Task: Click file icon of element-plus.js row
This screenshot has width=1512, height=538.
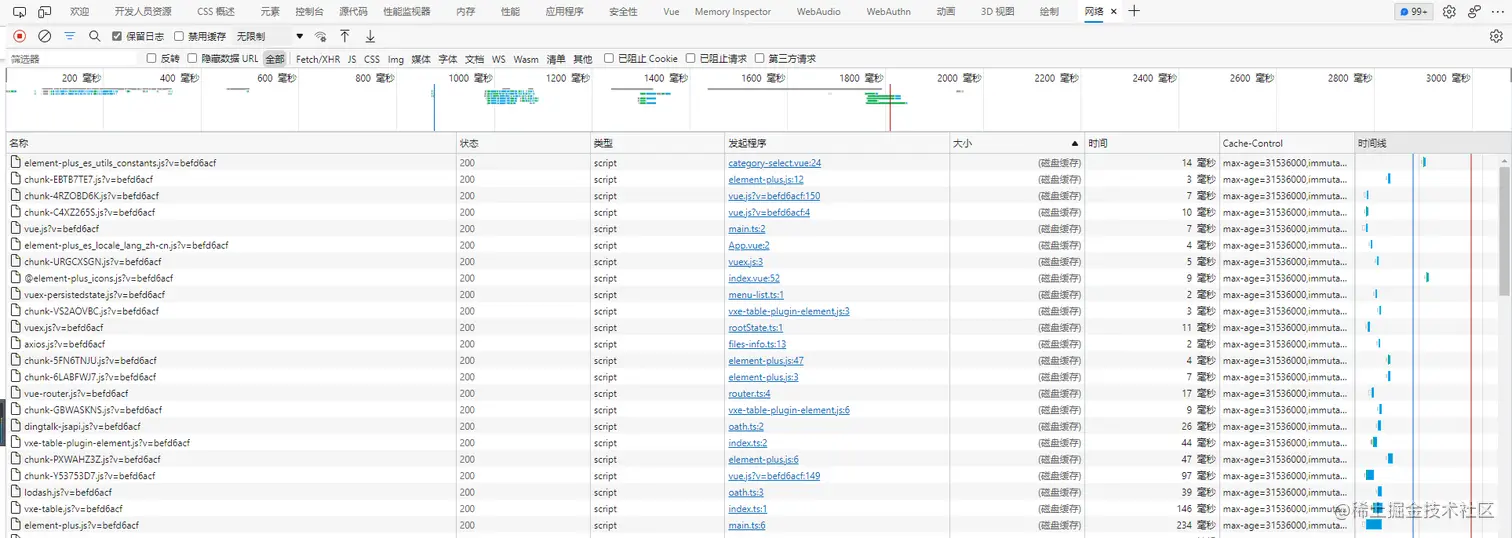Action: tap(15, 525)
